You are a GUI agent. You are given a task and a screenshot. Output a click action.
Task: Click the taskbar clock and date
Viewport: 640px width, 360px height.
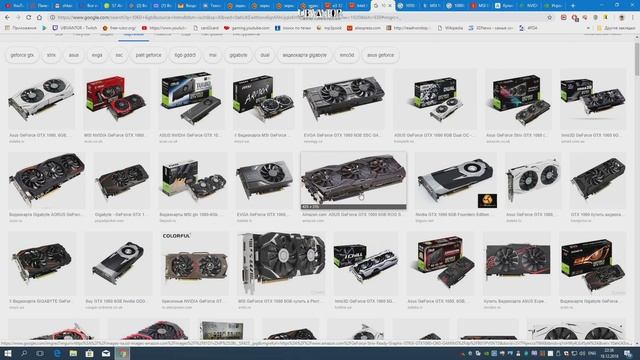click(609, 353)
